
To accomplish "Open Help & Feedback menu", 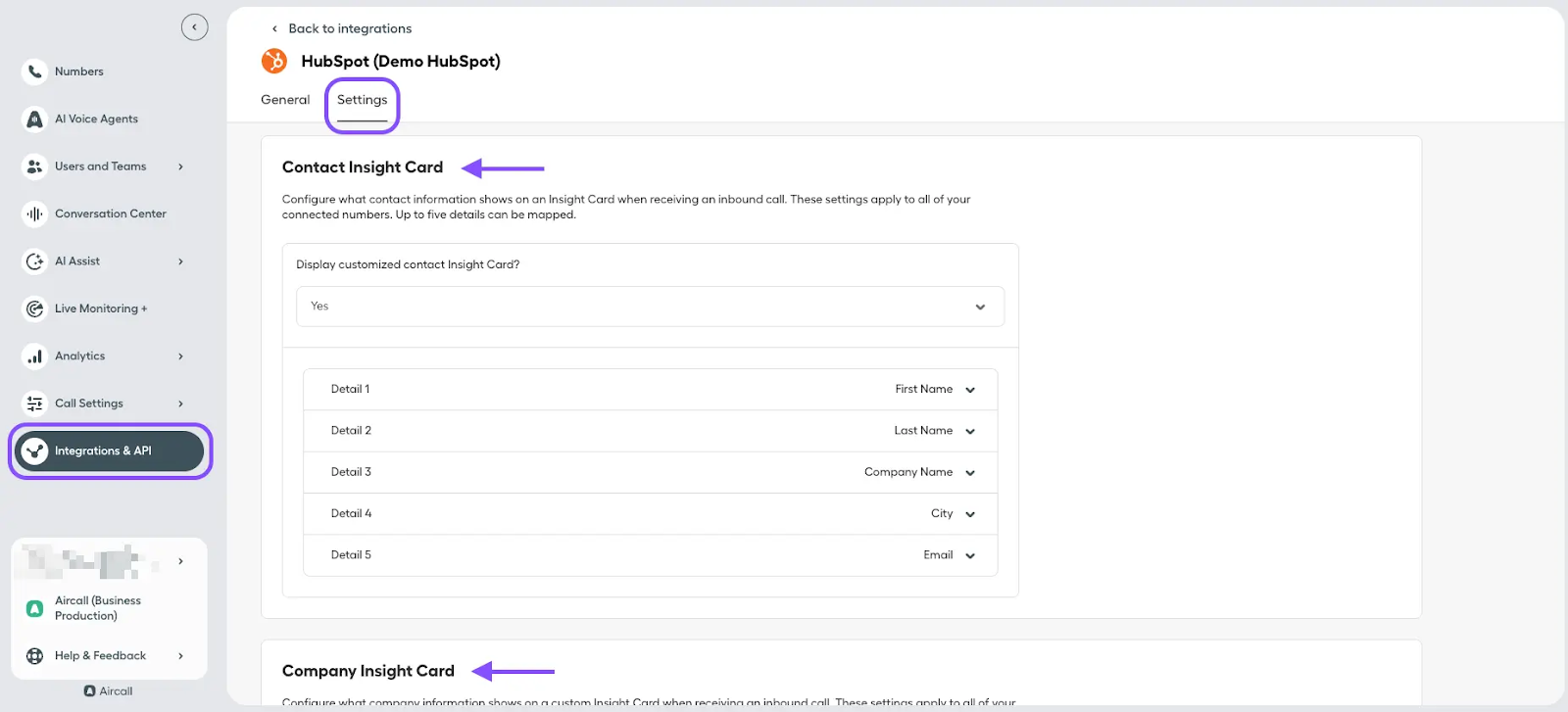I will pyautogui.click(x=100, y=656).
